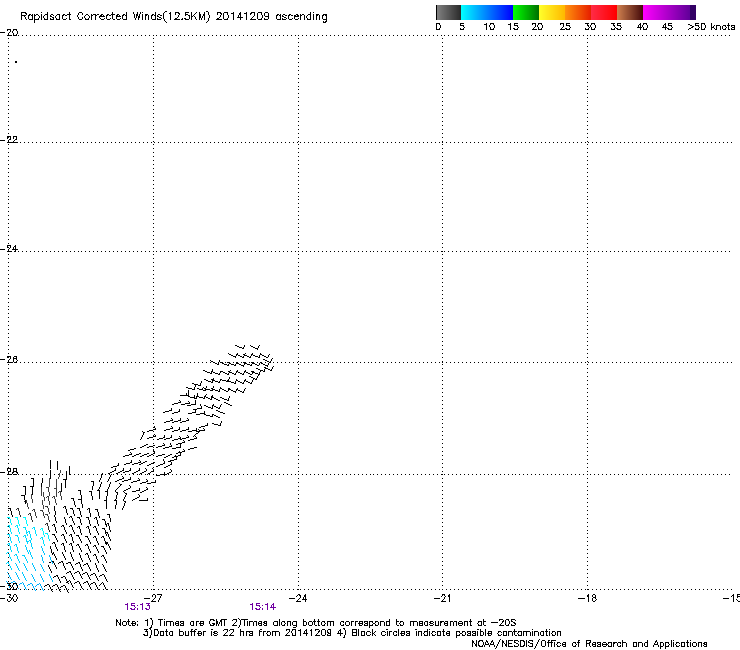Click the cyan wind barbs cluster
The width and height of the screenshot is (740, 650).
[x=28, y=553]
